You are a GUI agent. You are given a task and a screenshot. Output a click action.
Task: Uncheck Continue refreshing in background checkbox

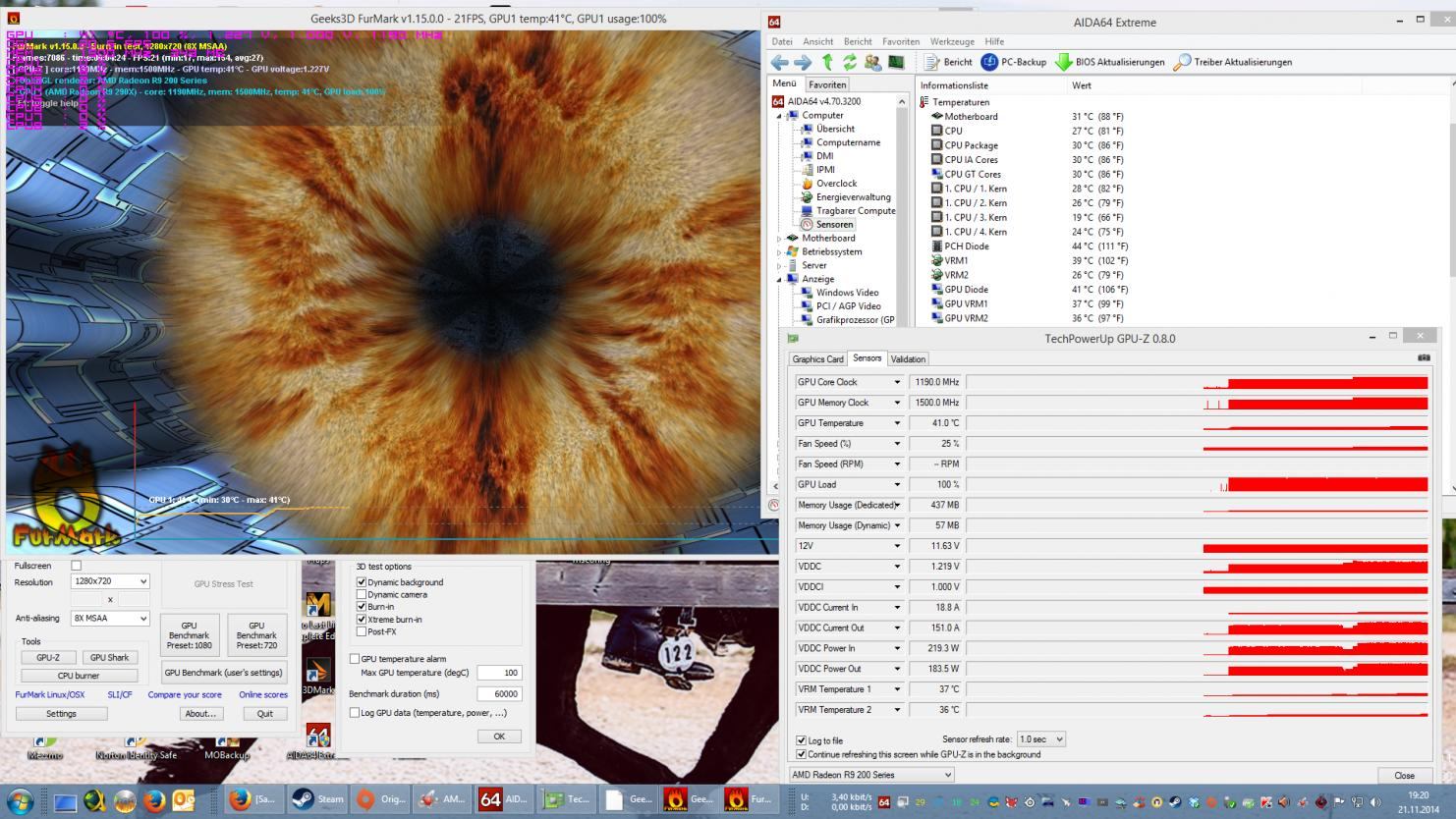[x=801, y=754]
